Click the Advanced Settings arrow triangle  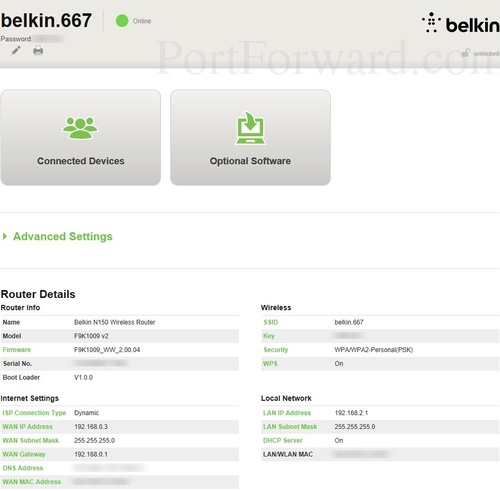[5, 236]
